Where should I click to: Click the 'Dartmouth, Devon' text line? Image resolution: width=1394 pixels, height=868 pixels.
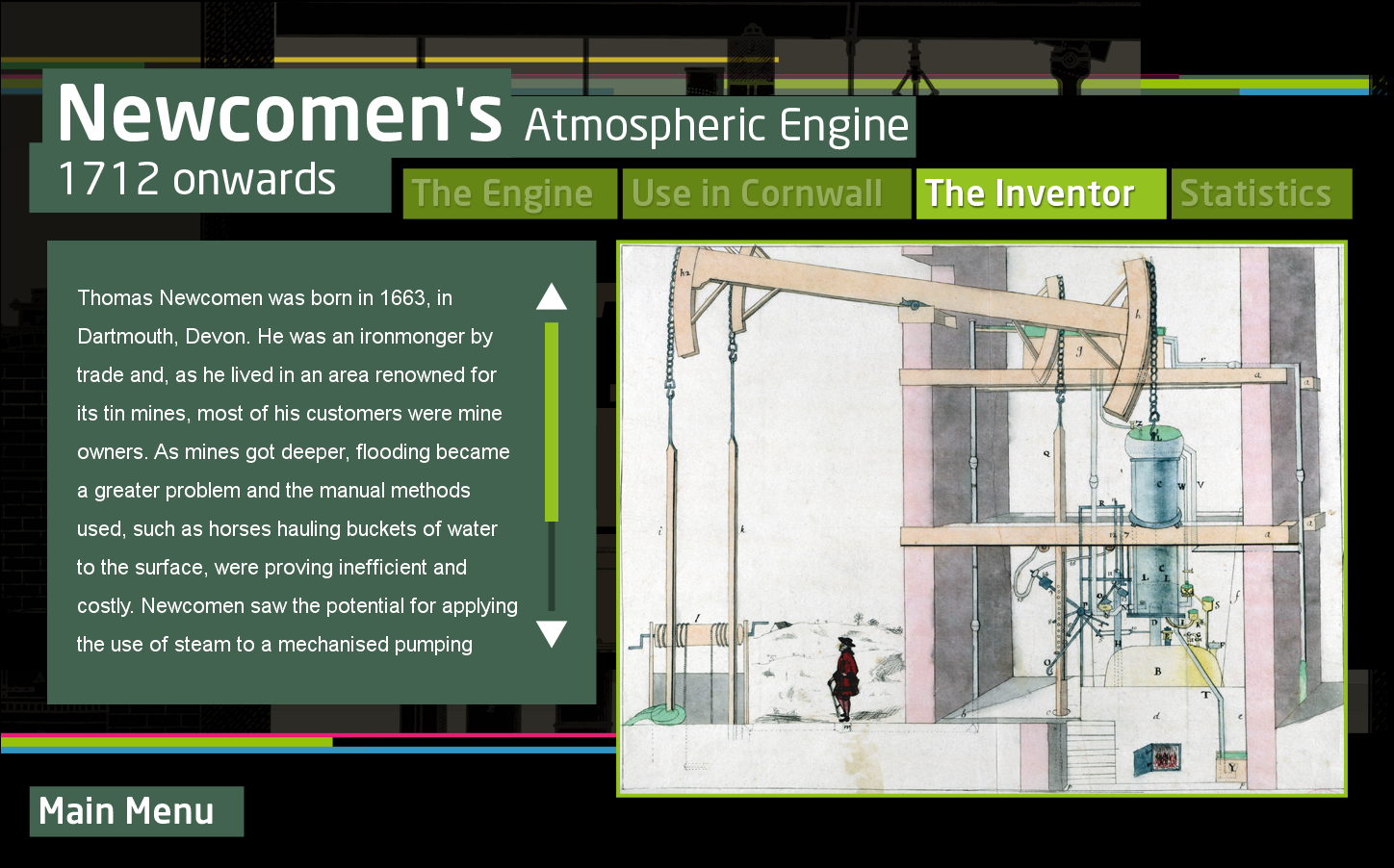click(285, 337)
